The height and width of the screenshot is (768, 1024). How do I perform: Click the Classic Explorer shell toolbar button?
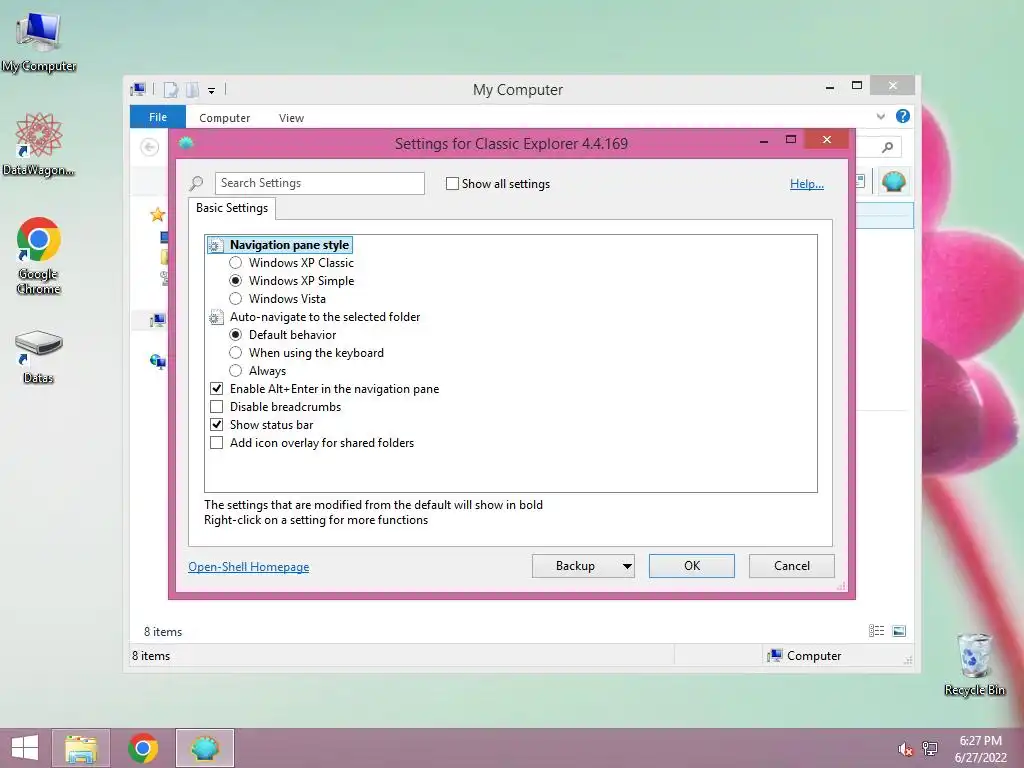coord(893,181)
